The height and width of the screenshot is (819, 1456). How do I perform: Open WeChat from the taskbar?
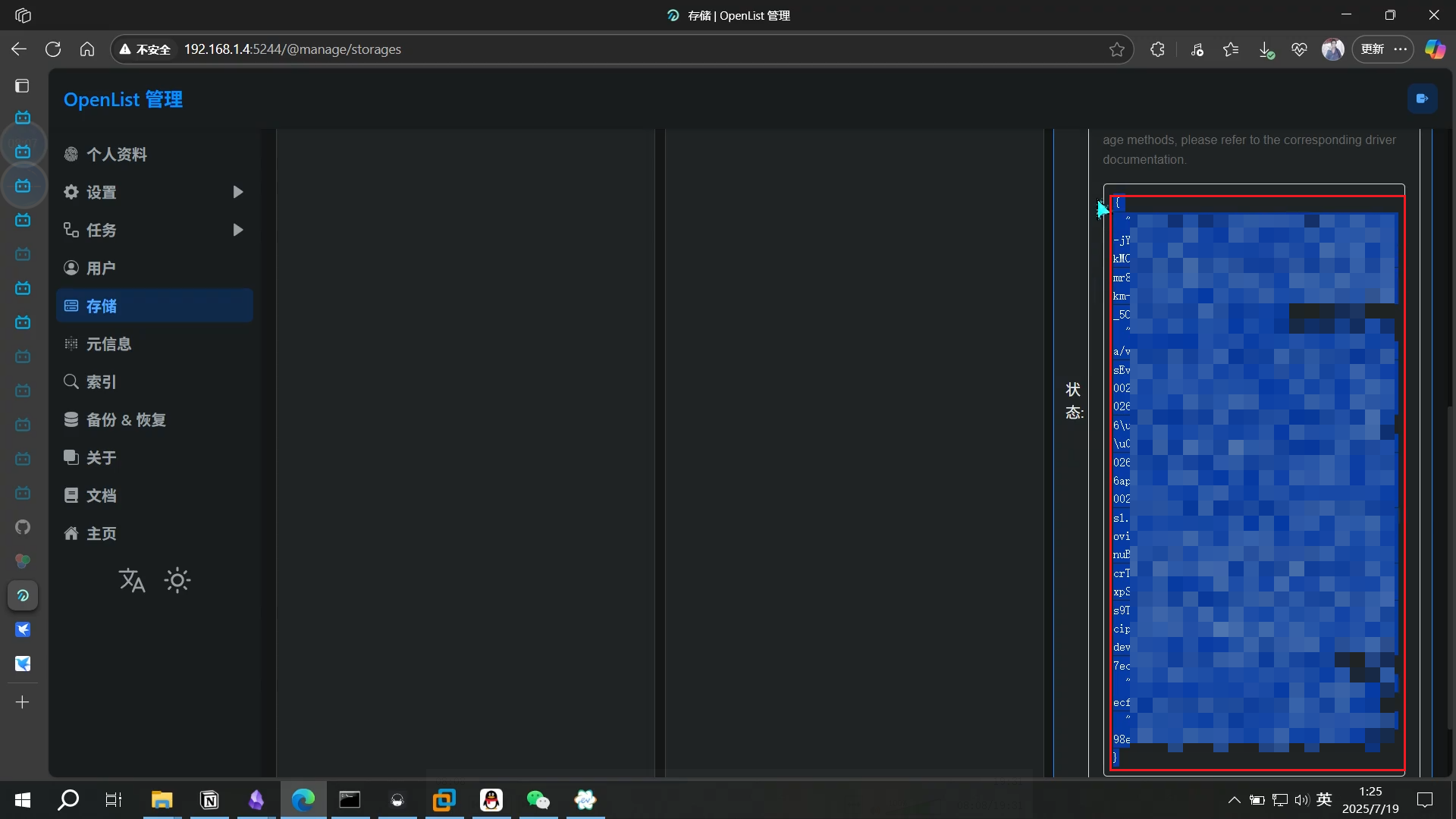click(538, 800)
